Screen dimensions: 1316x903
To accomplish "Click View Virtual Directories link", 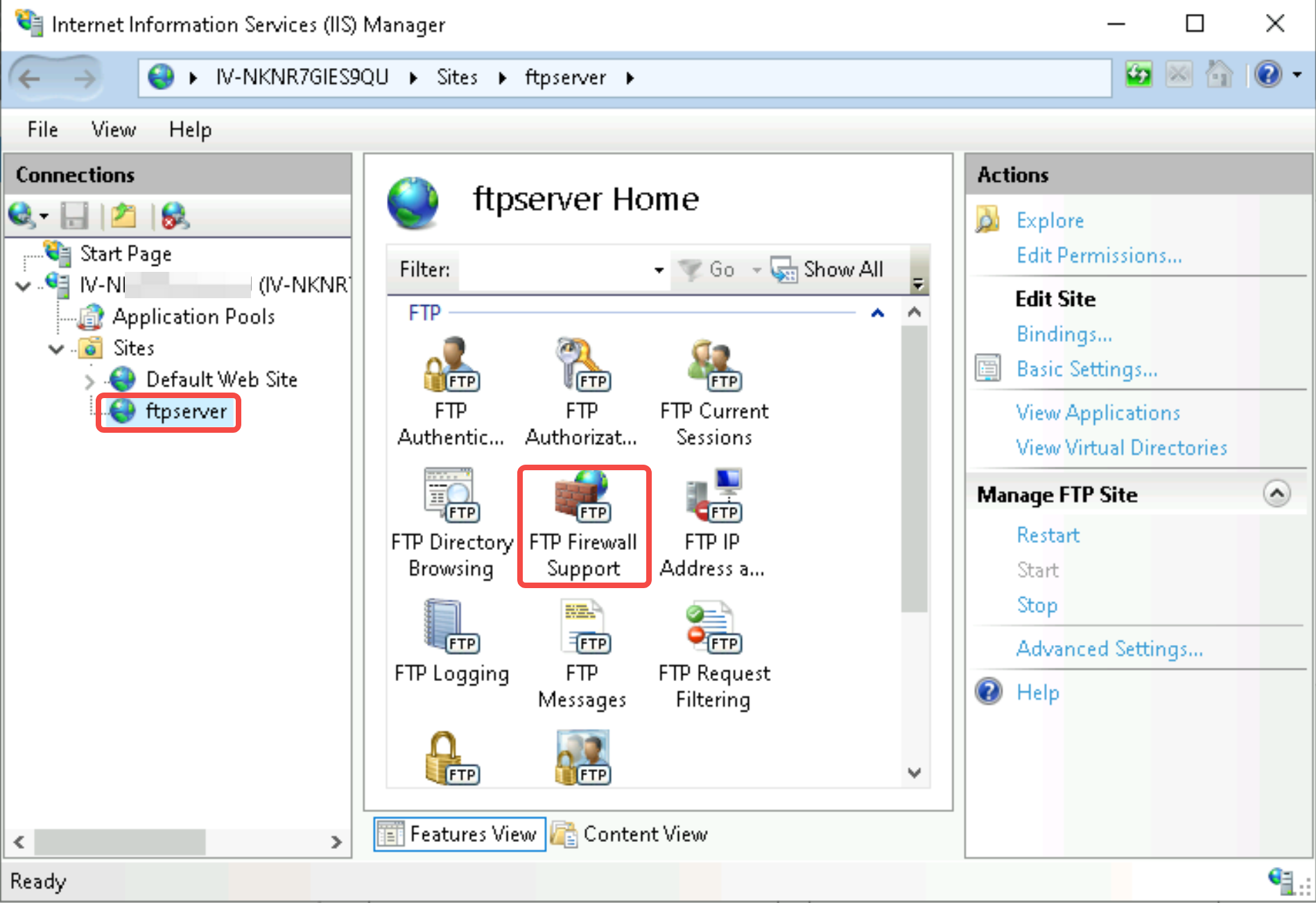I will pyautogui.click(x=1121, y=447).
